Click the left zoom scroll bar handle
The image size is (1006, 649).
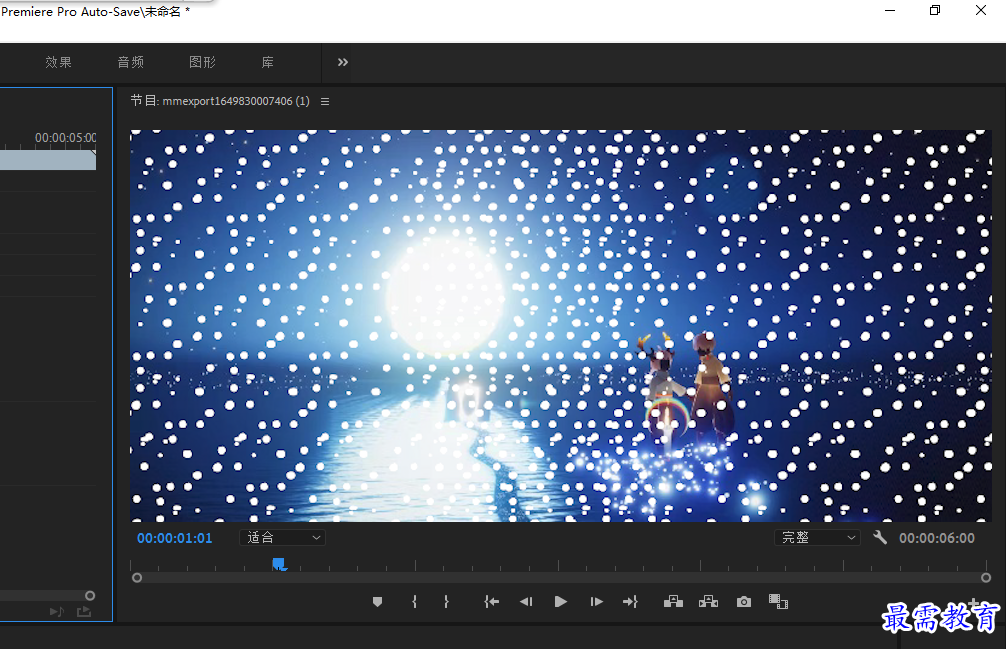pyautogui.click(x=137, y=578)
